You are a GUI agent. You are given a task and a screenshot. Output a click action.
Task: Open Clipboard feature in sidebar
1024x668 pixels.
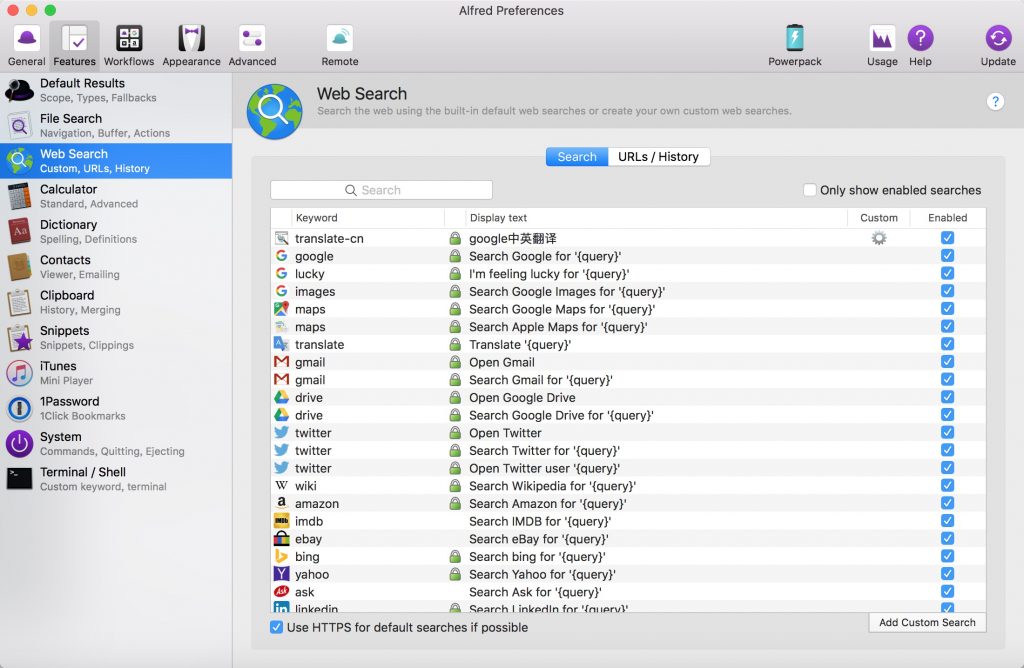pos(116,302)
